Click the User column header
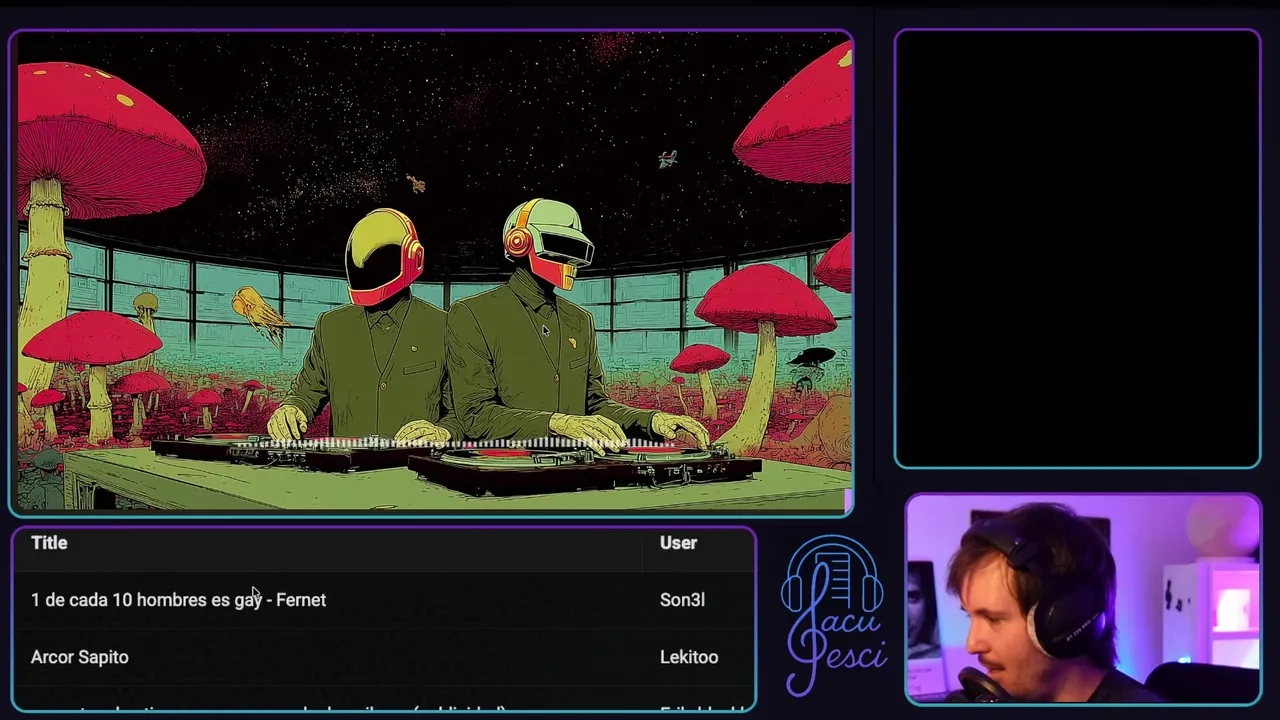This screenshot has width=1280, height=720. tap(678, 542)
